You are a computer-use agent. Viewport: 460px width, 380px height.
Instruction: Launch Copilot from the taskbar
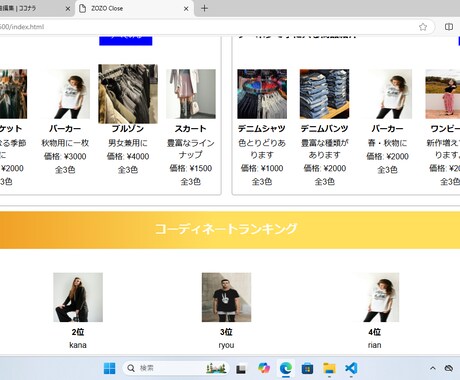pos(264,368)
